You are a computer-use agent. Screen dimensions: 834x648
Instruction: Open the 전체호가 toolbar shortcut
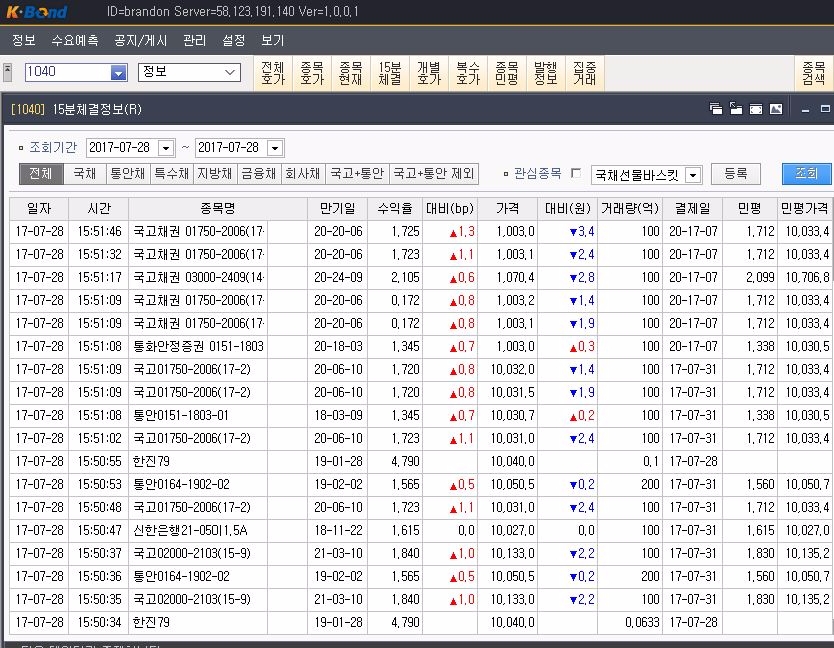point(273,73)
